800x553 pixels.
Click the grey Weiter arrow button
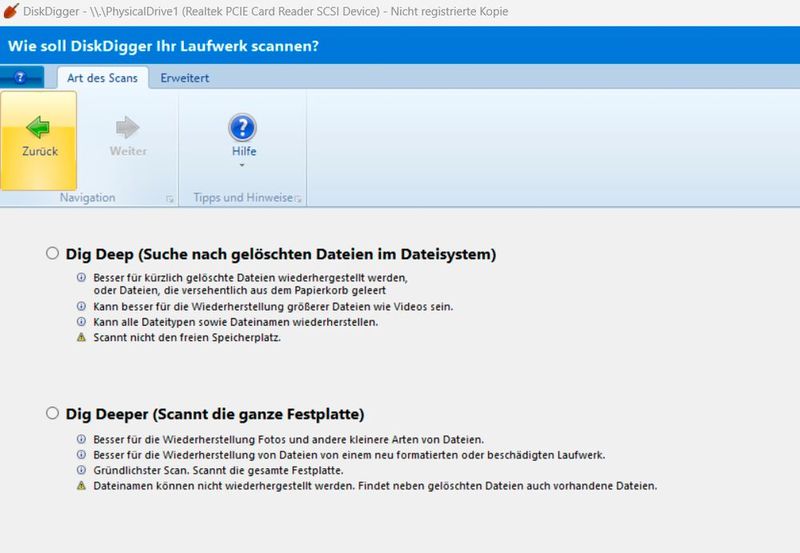(x=128, y=141)
